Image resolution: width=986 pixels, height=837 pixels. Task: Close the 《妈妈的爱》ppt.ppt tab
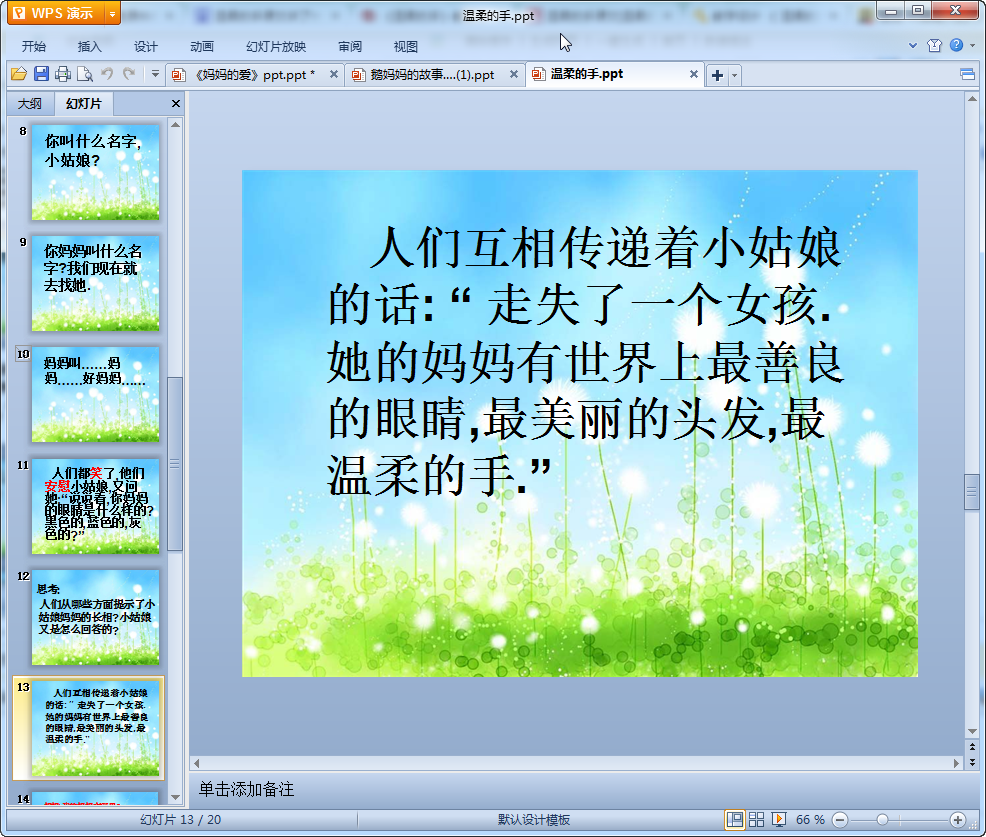pos(334,74)
